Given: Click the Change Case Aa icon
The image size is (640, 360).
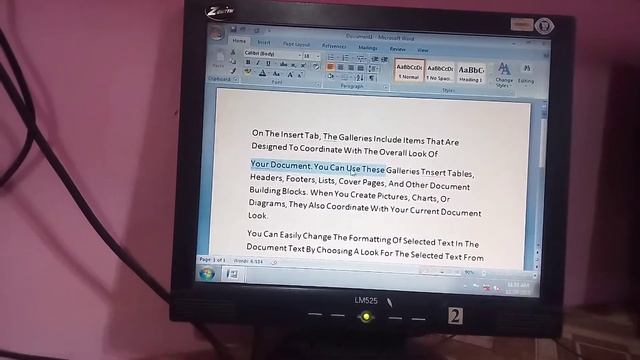Looking at the screenshot, I should 276,74.
